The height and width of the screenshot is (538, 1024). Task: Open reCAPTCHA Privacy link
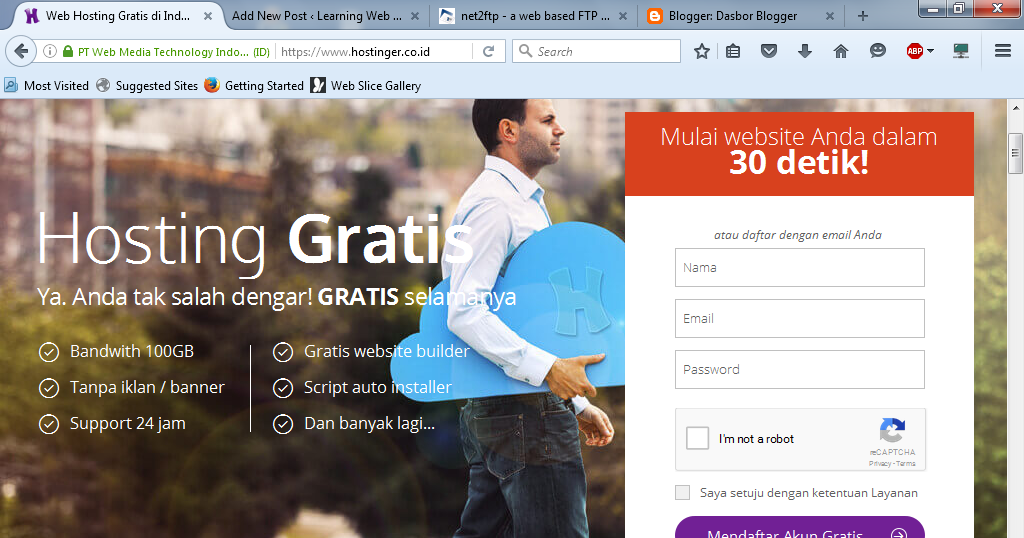tap(880, 463)
